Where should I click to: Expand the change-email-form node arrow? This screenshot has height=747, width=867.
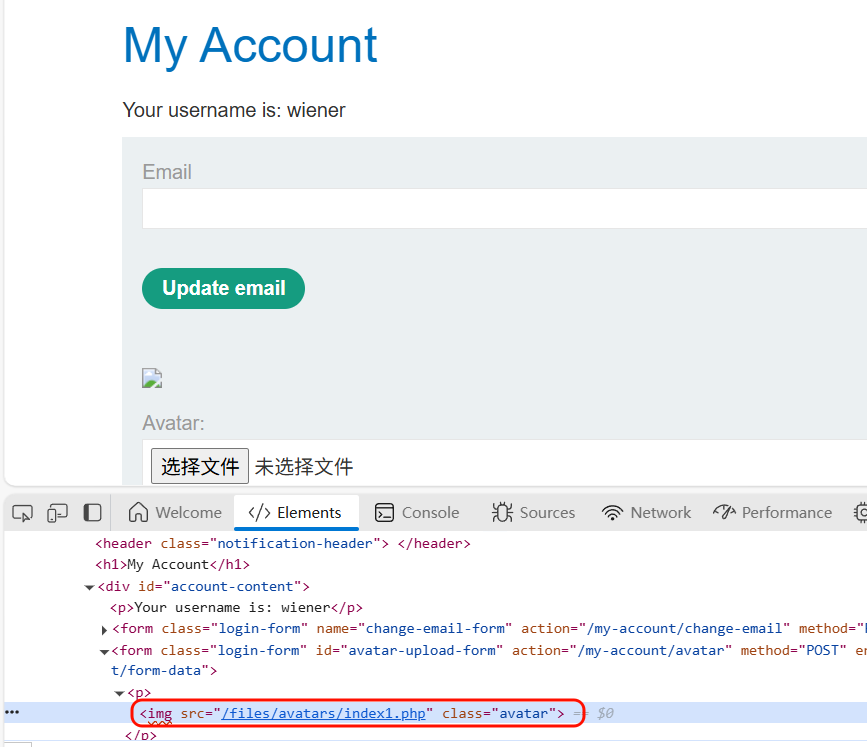click(104, 630)
